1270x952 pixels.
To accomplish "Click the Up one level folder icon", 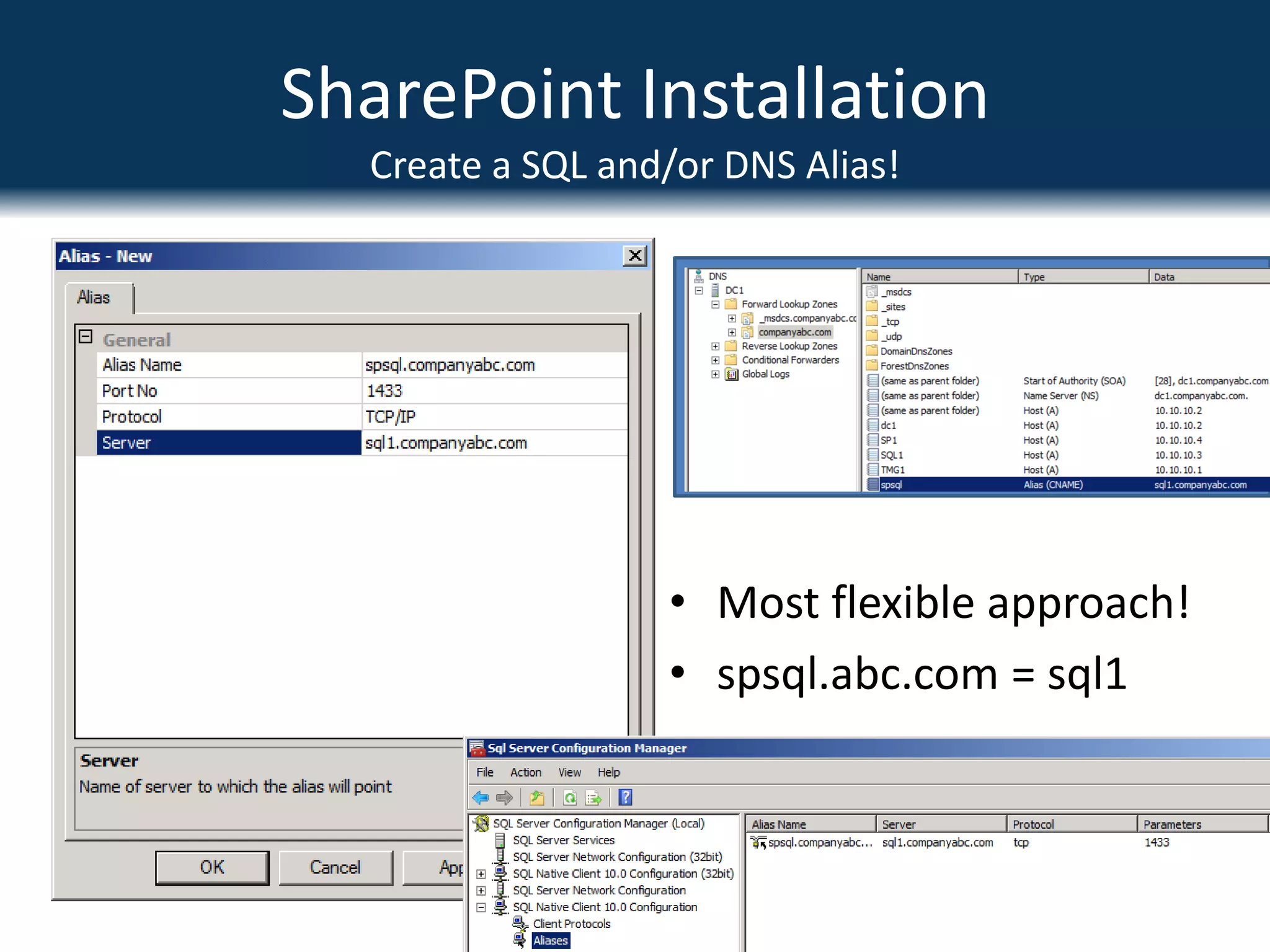I will (x=537, y=798).
